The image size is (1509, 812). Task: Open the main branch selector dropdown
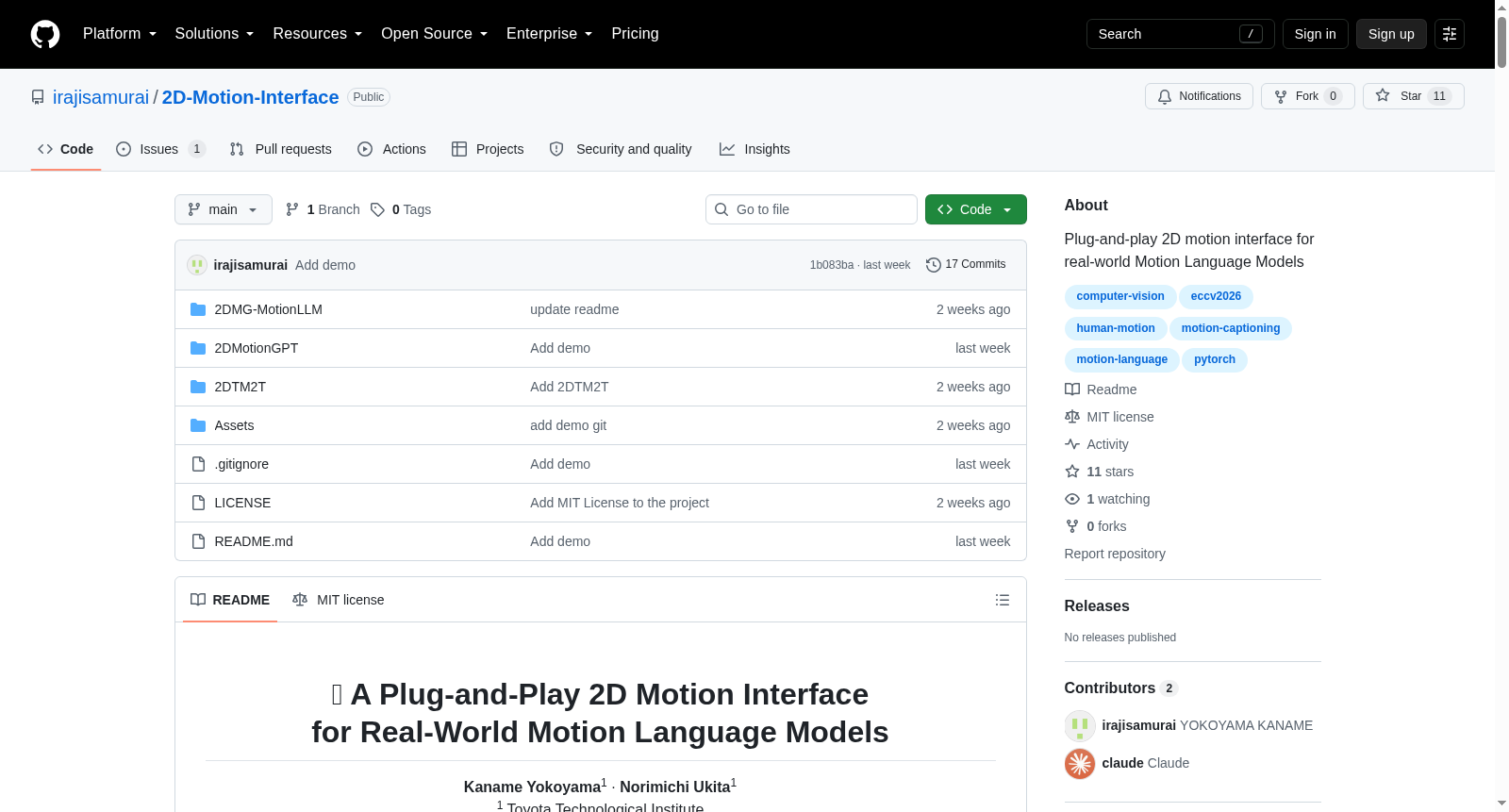pos(224,209)
